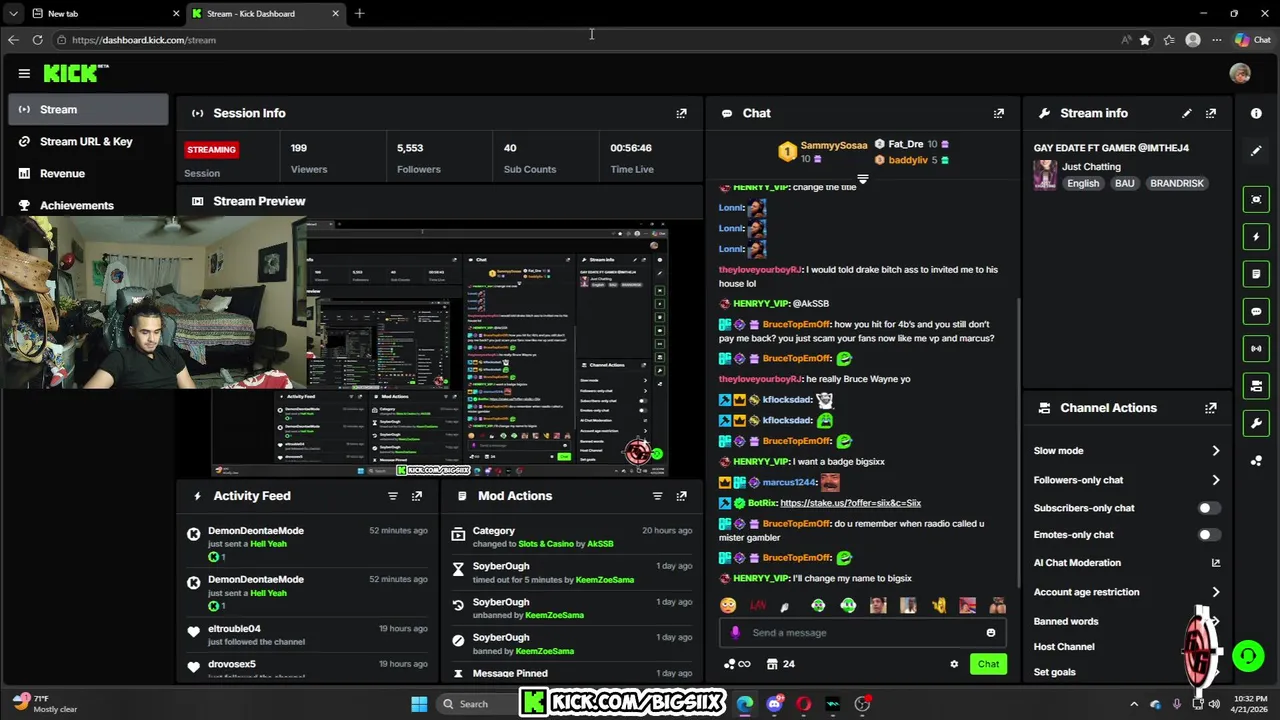Open Host Channel action
The image size is (1280, 720).
pyautogui.click(x=1064, y=647)
